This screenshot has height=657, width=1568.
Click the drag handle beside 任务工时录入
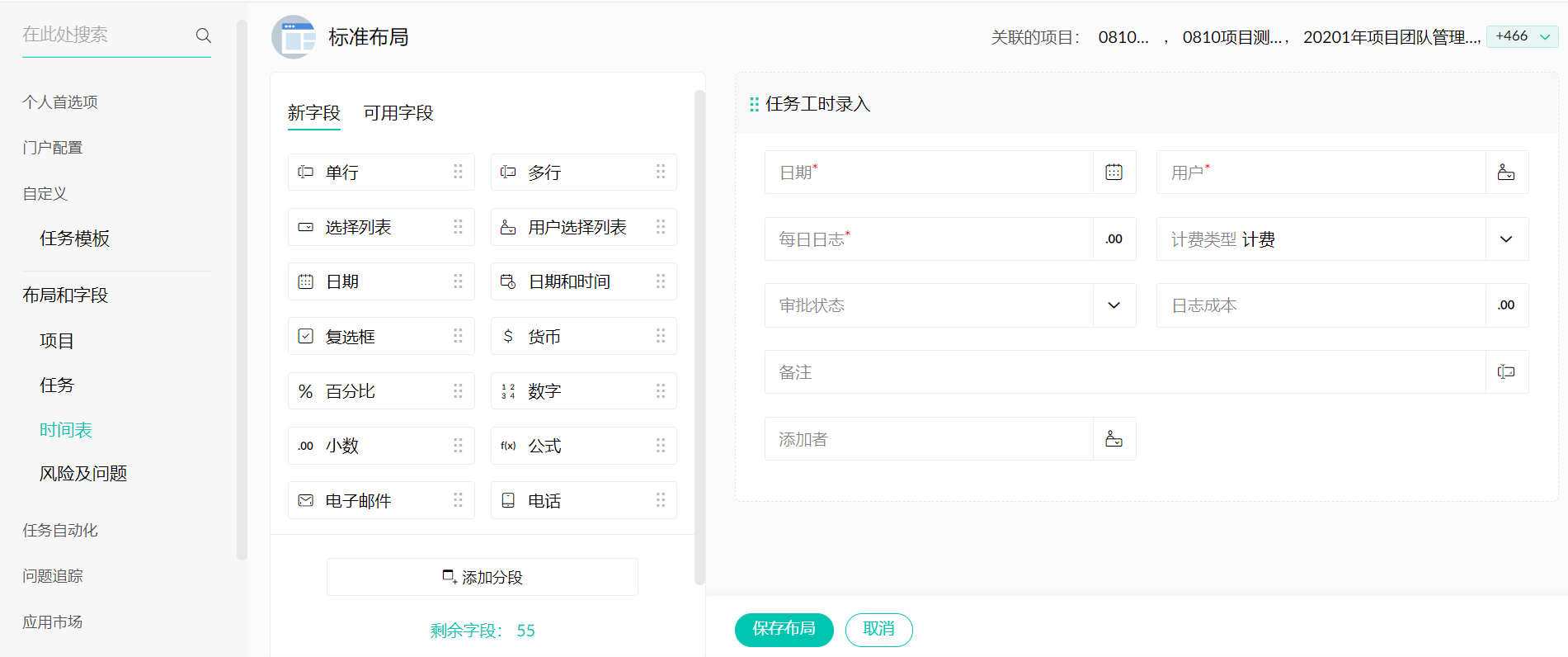click(x=754, y=104)
